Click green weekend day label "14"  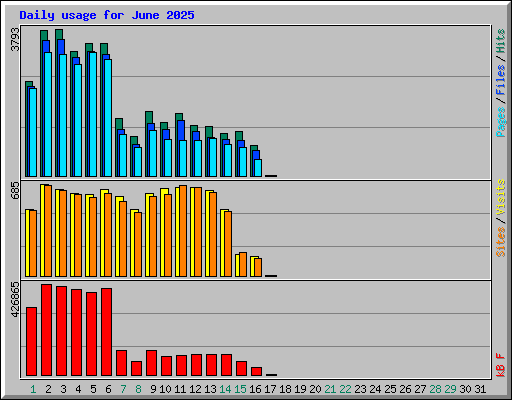pyautogui.click(x=225, y=389)
